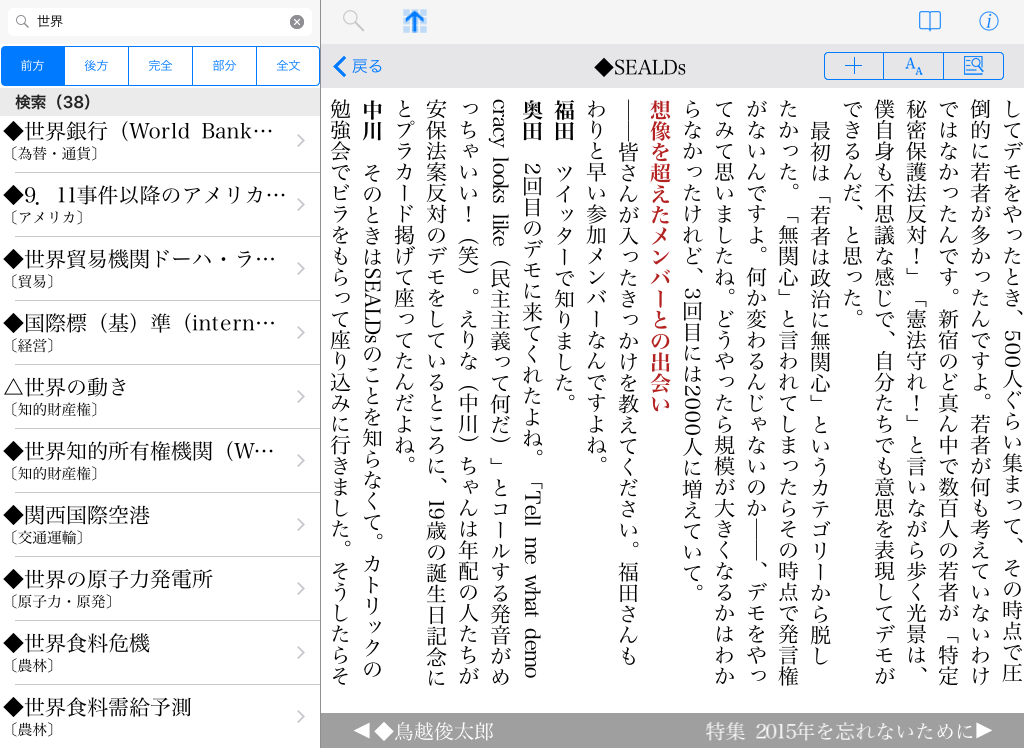1024x748 pixels.
Task: Tap the plus icon button
Action: tap(853, 66)
